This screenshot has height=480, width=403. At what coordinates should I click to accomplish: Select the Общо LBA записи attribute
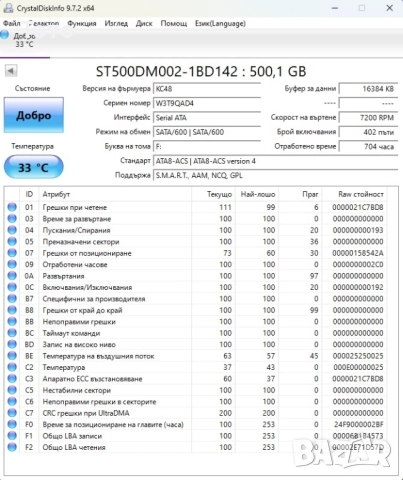[72, 436]
